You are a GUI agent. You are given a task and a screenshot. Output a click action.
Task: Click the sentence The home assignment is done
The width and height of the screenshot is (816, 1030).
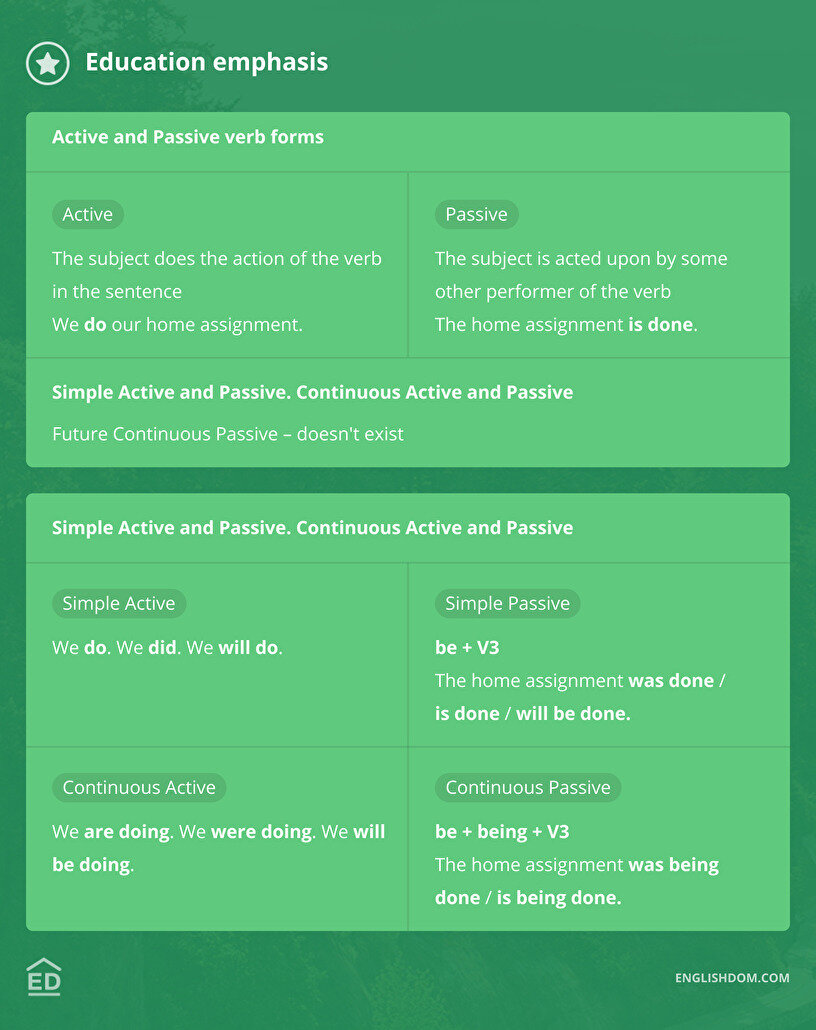tap(566, 324)
